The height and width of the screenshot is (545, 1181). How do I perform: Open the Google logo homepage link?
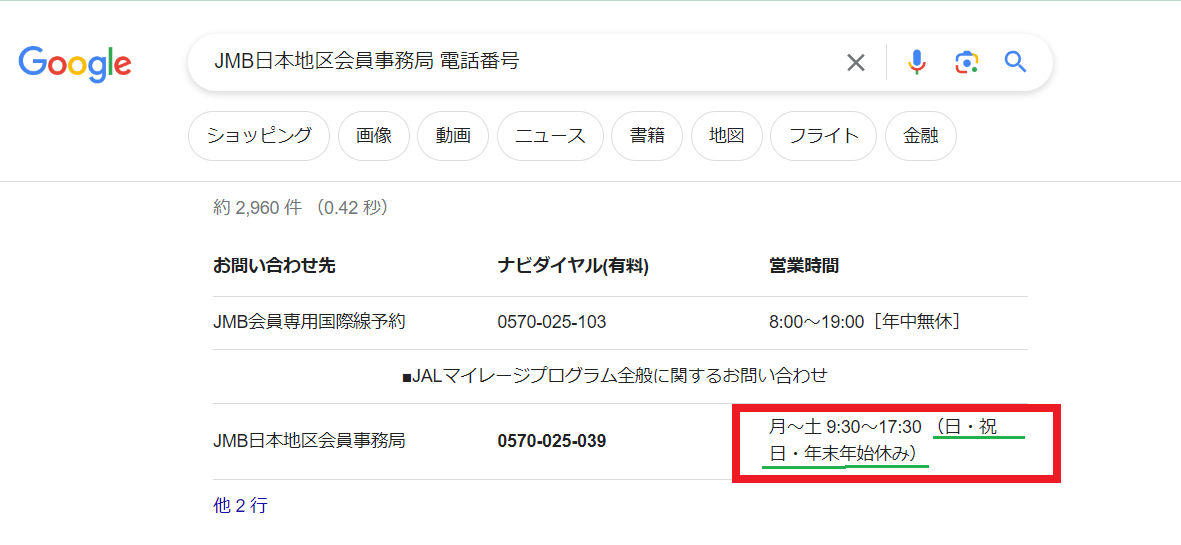pos(75,63)
